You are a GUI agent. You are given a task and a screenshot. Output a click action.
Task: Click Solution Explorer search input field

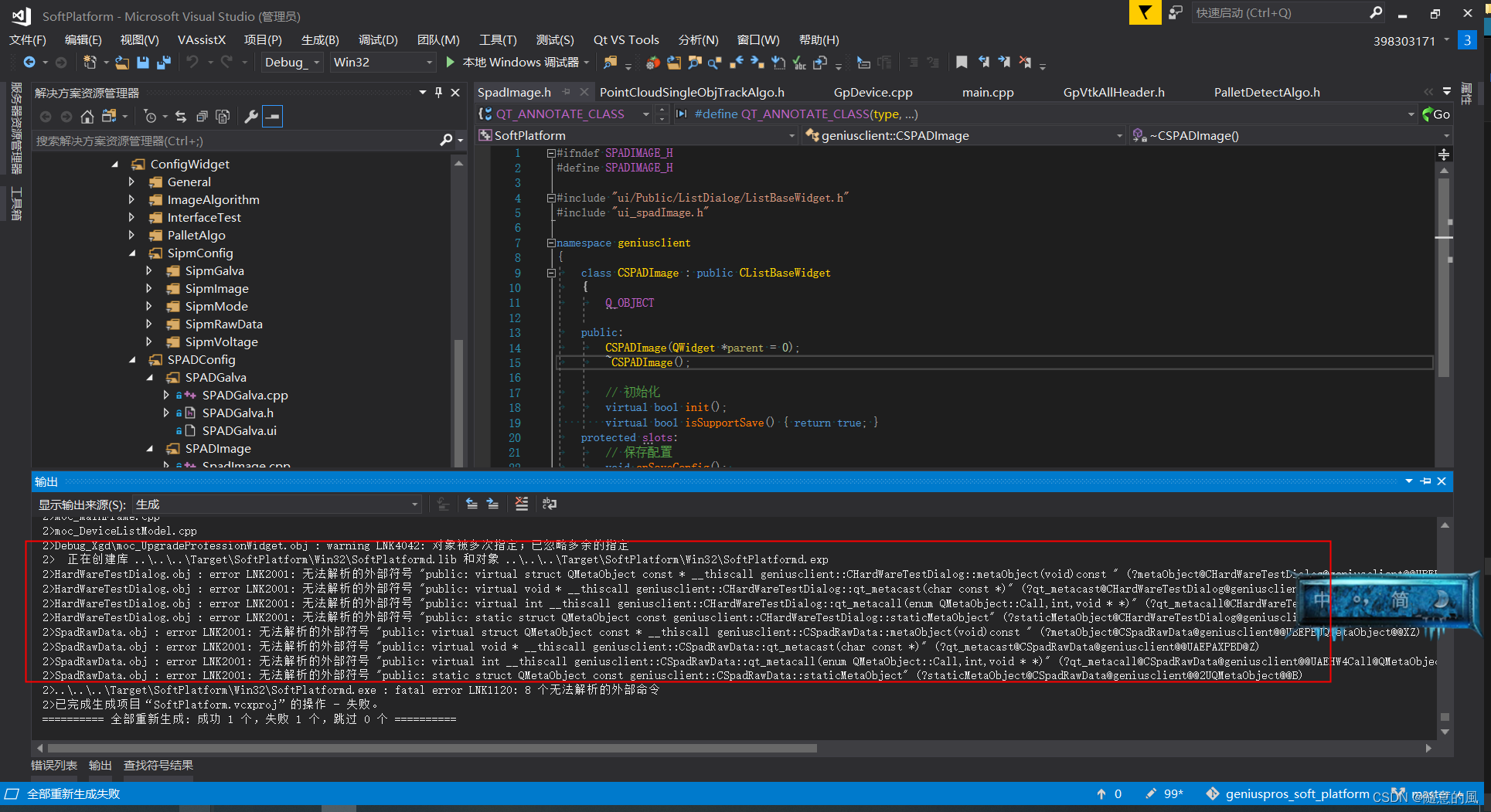tap(236, 141)
